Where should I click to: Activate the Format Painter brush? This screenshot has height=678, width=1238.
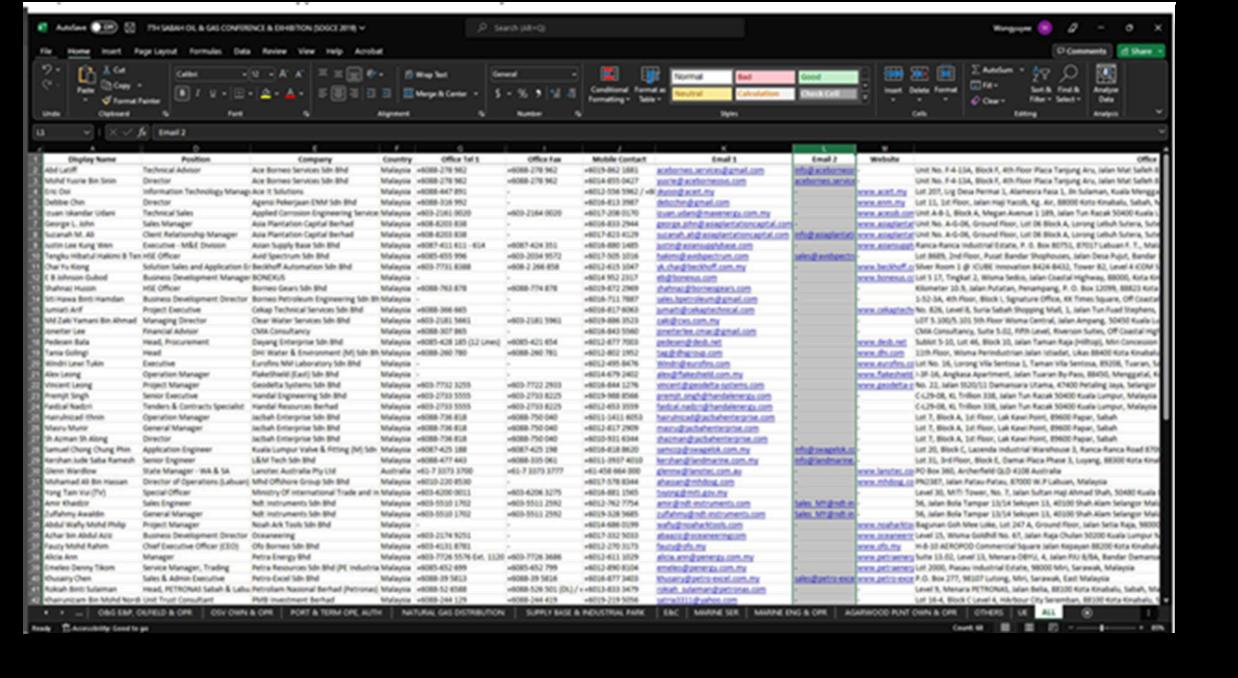[x=107, y=100]
